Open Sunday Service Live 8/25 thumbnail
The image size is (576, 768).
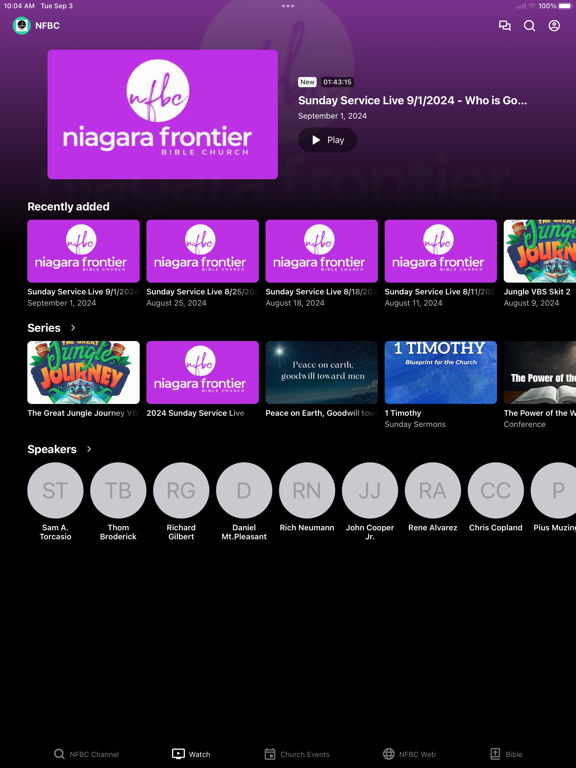202,251
